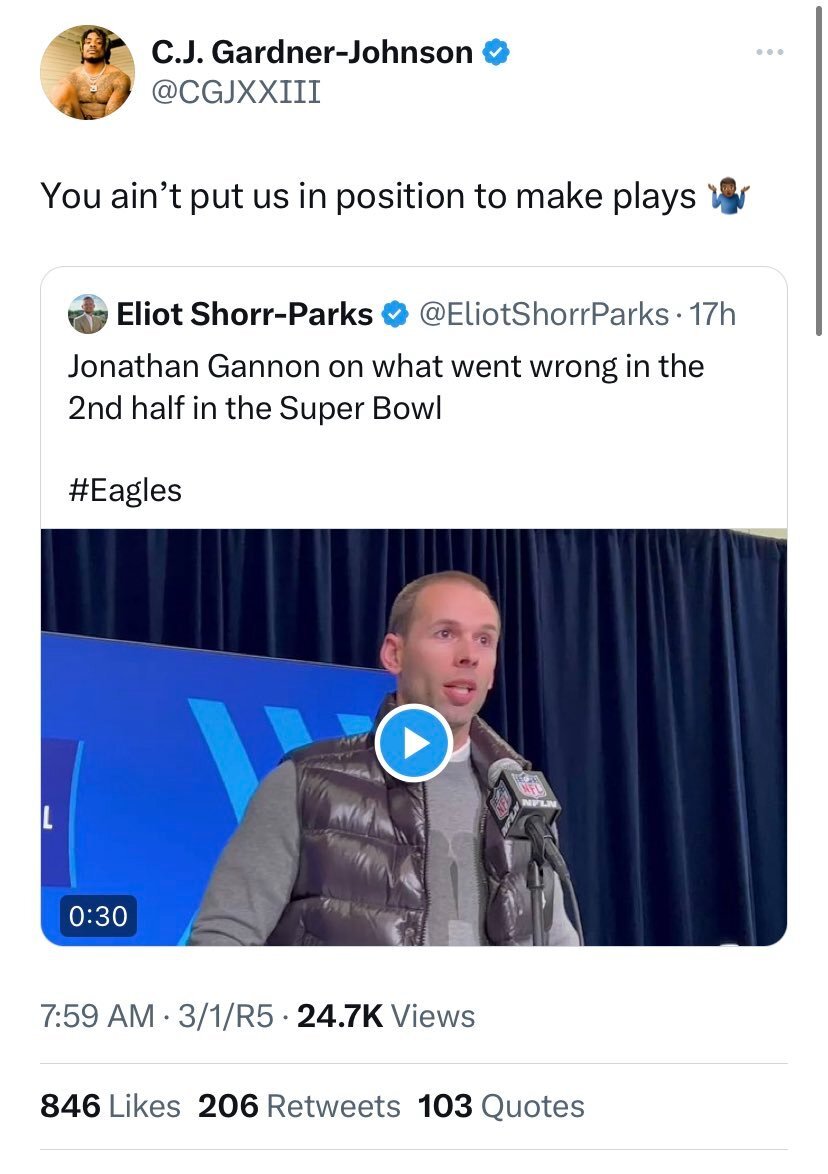Open the three-dot more options menu

pos(769,53)
